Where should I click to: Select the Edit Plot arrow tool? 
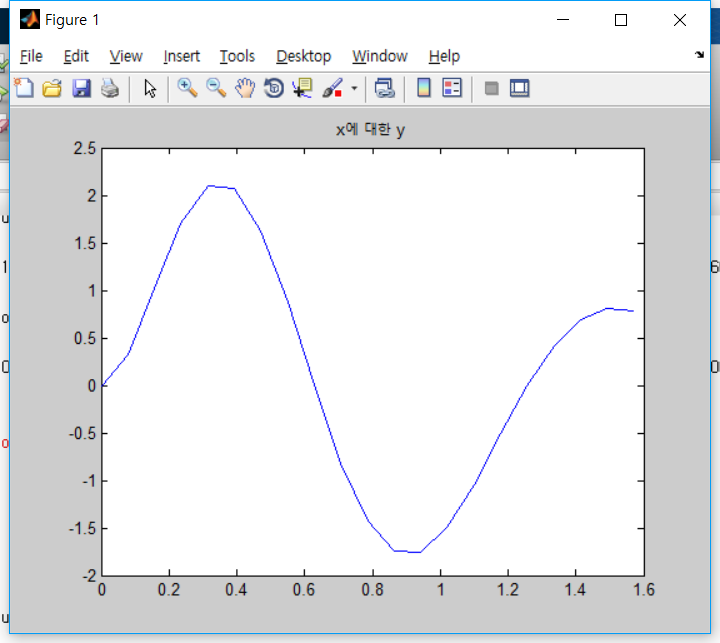pos(150,88)
